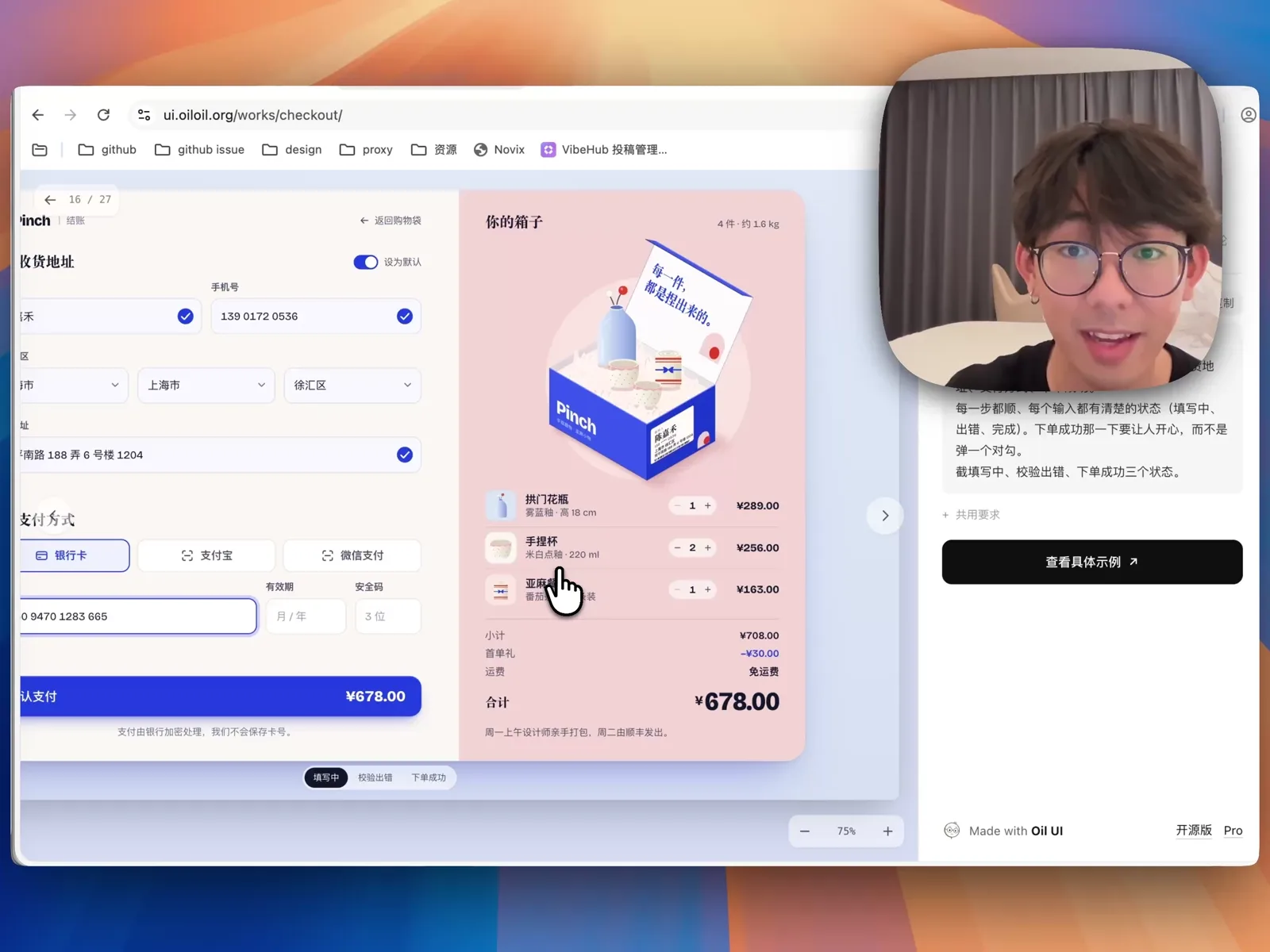Click the browser back arrow
Viewport: 1270px width, 952px height.
click(37, 115)
